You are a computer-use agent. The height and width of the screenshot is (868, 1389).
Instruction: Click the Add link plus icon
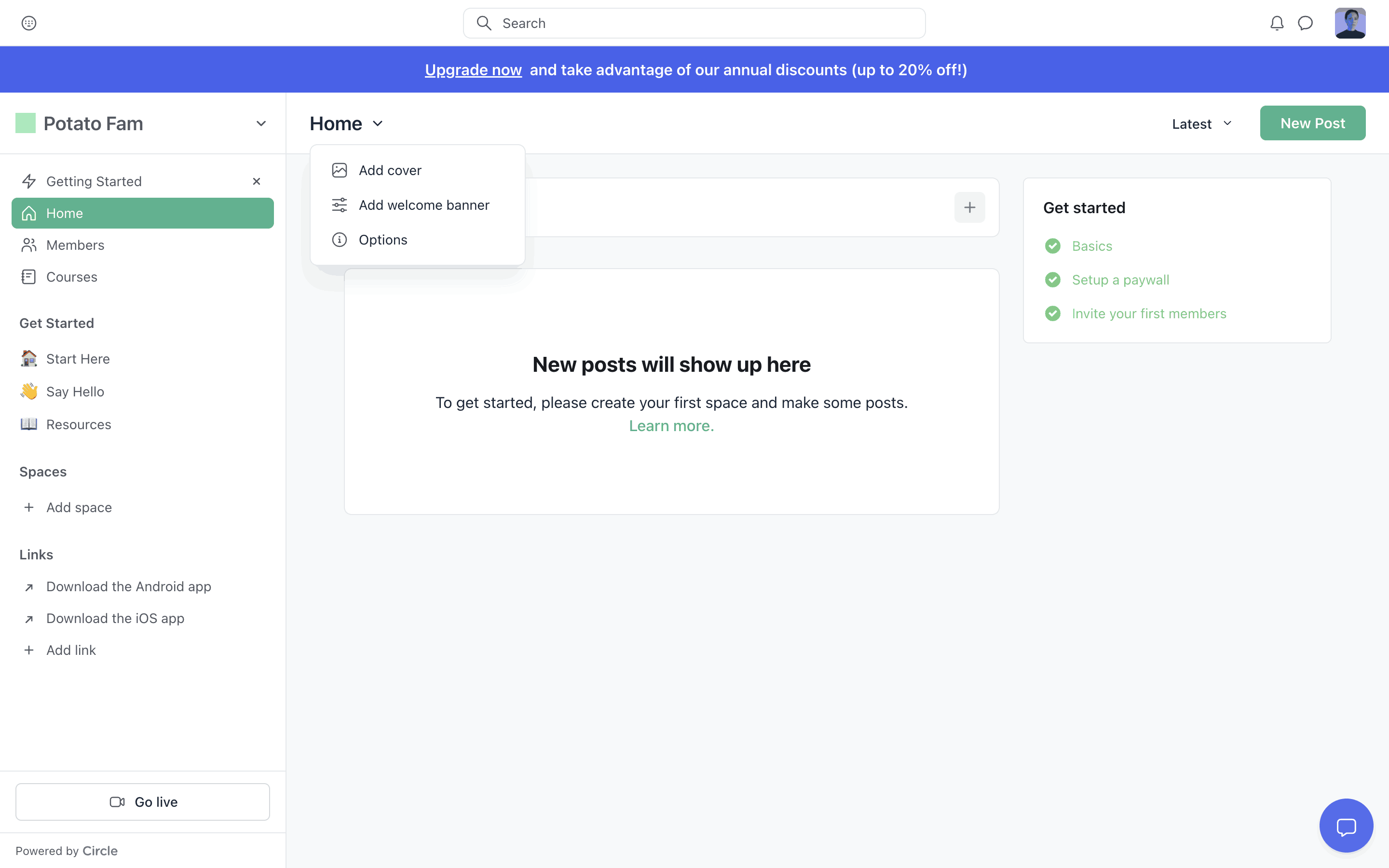(29, 650)
